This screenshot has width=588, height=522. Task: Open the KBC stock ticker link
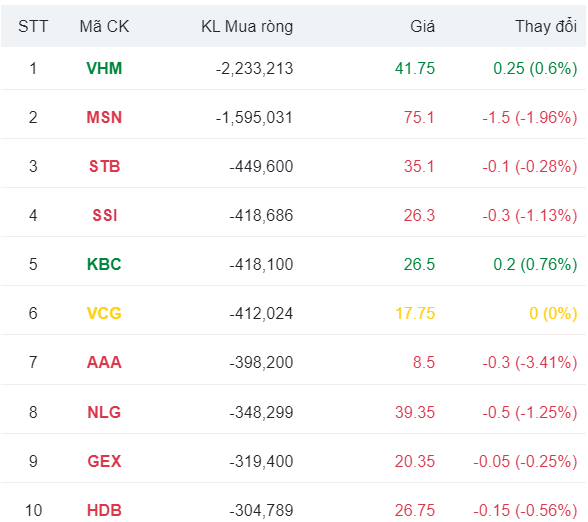pos(104,264)
